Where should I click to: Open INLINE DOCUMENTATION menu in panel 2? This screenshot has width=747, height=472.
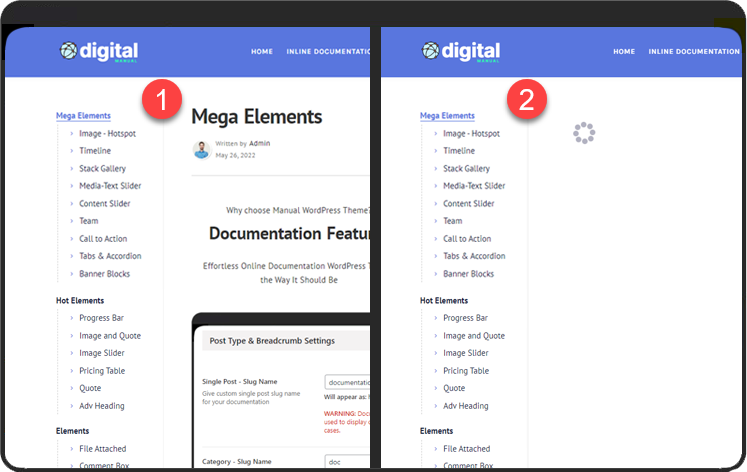coord(693,51)
